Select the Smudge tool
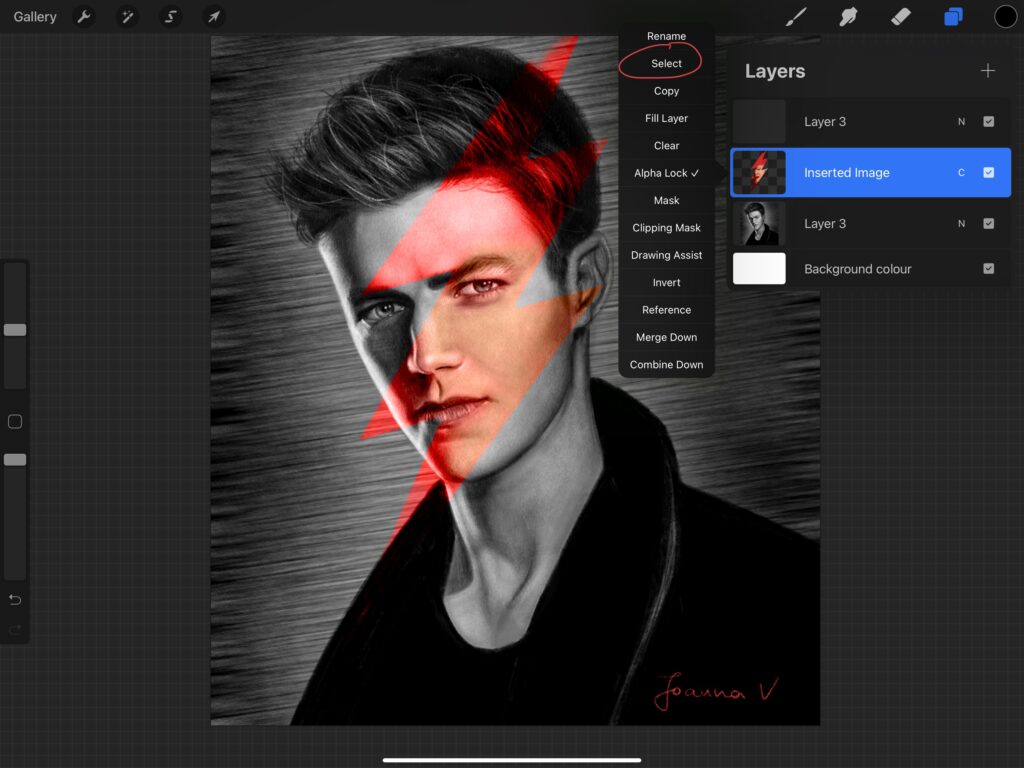 coord(848,17)
